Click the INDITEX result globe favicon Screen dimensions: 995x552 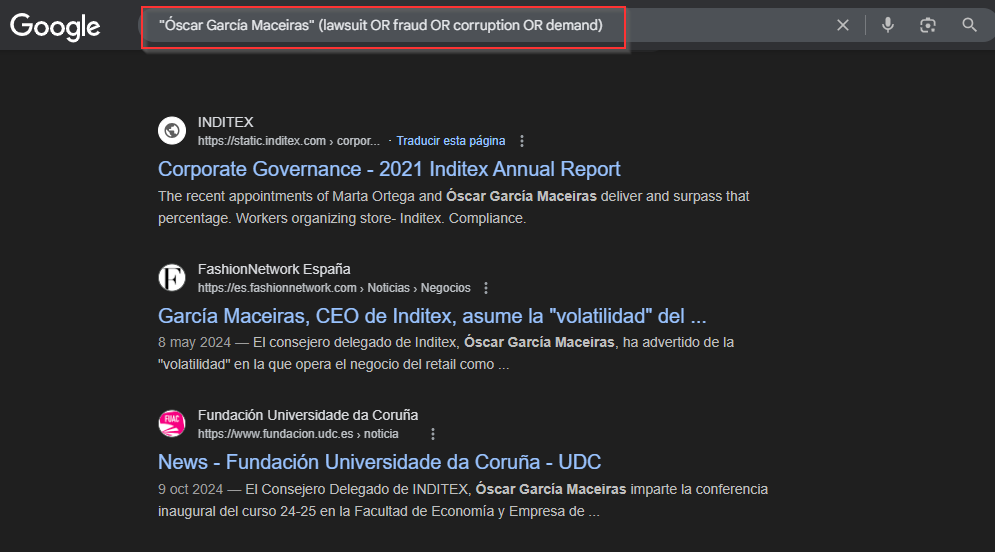click(172, 131)
